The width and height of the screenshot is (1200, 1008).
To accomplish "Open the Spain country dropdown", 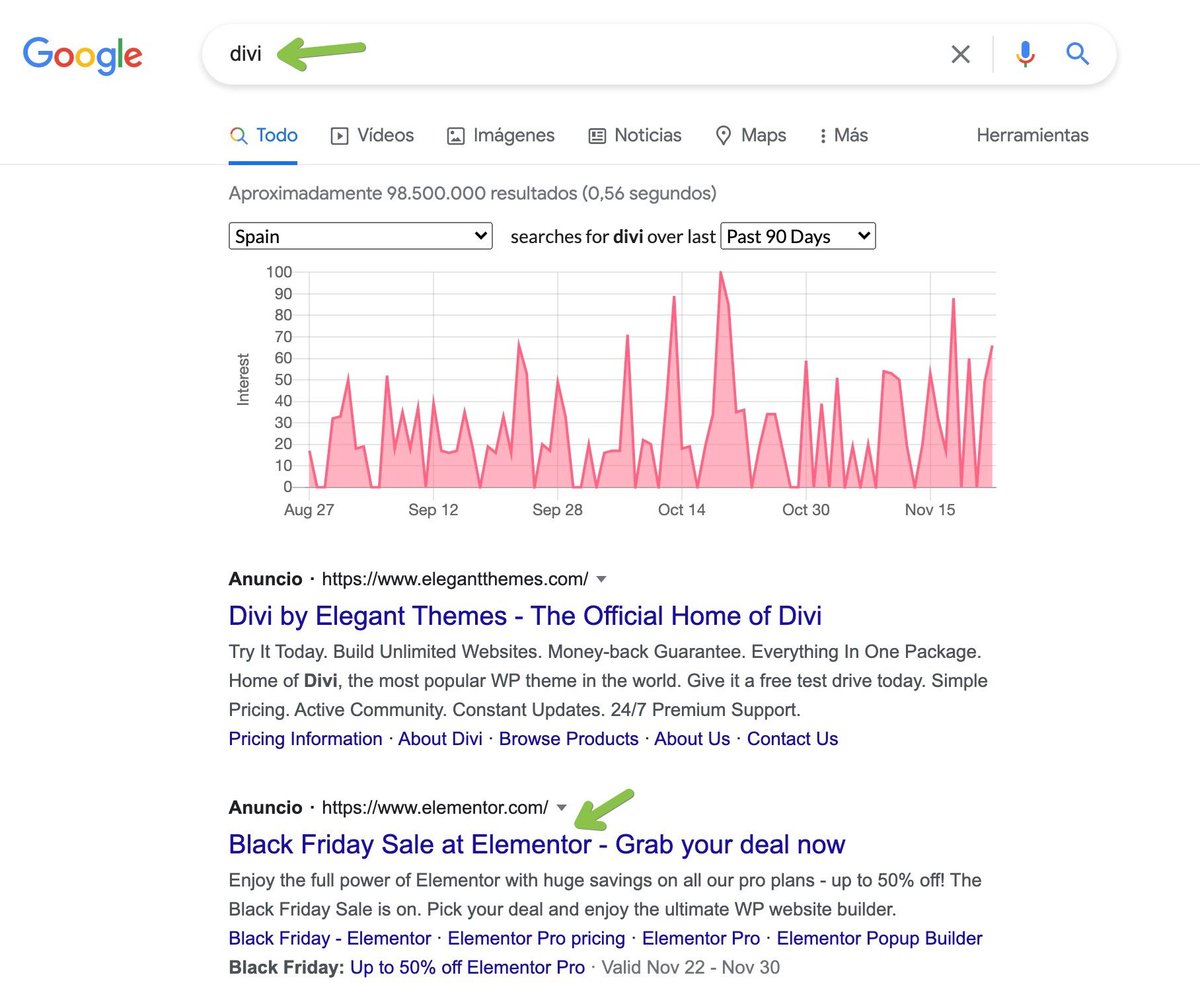I will pyautogui.click(x=361, y=236).
